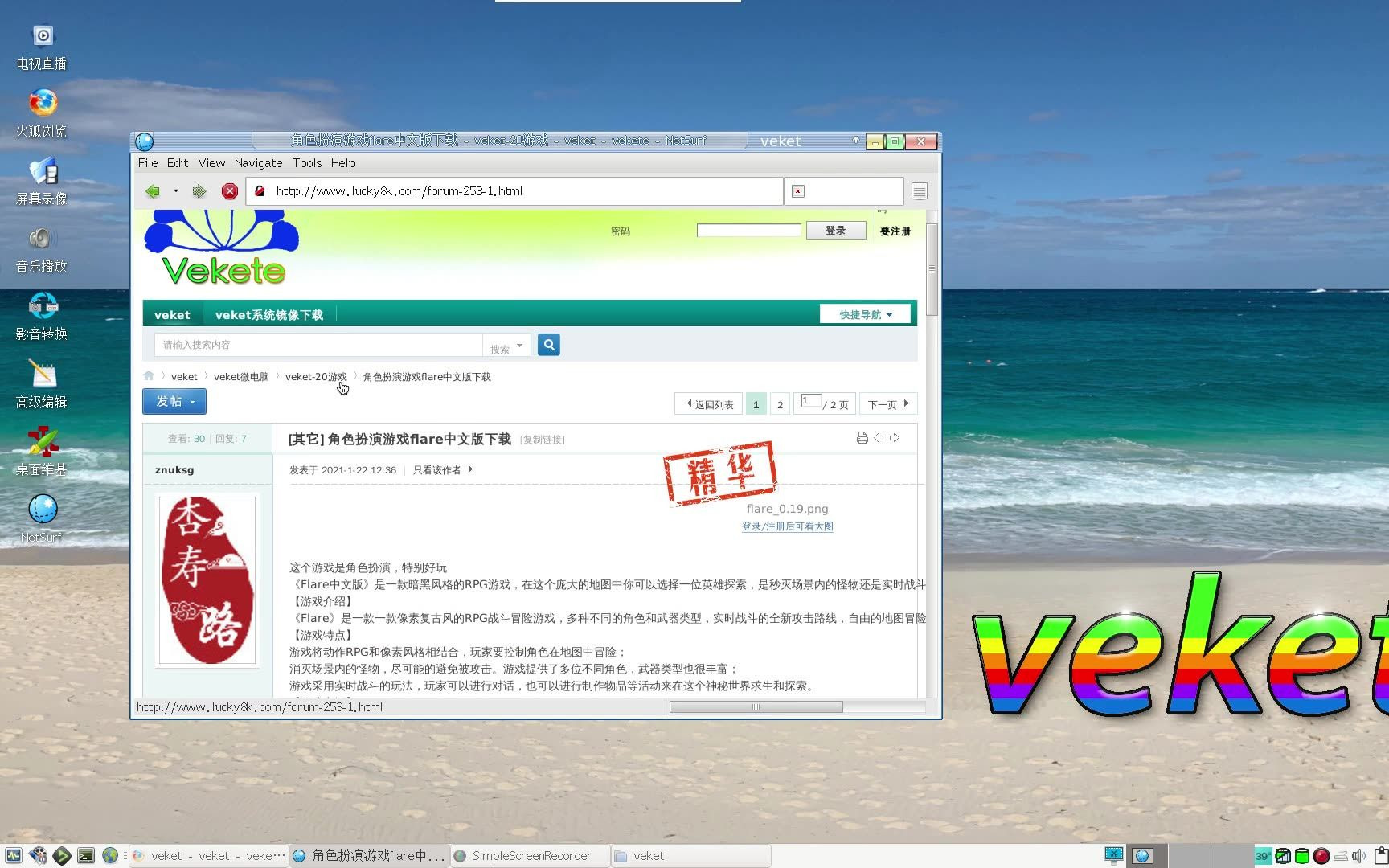The width and height of the screenshot is (1389, 868).
Task: Open NetSurf's page menu icon beside search
Action: (920, 191)
